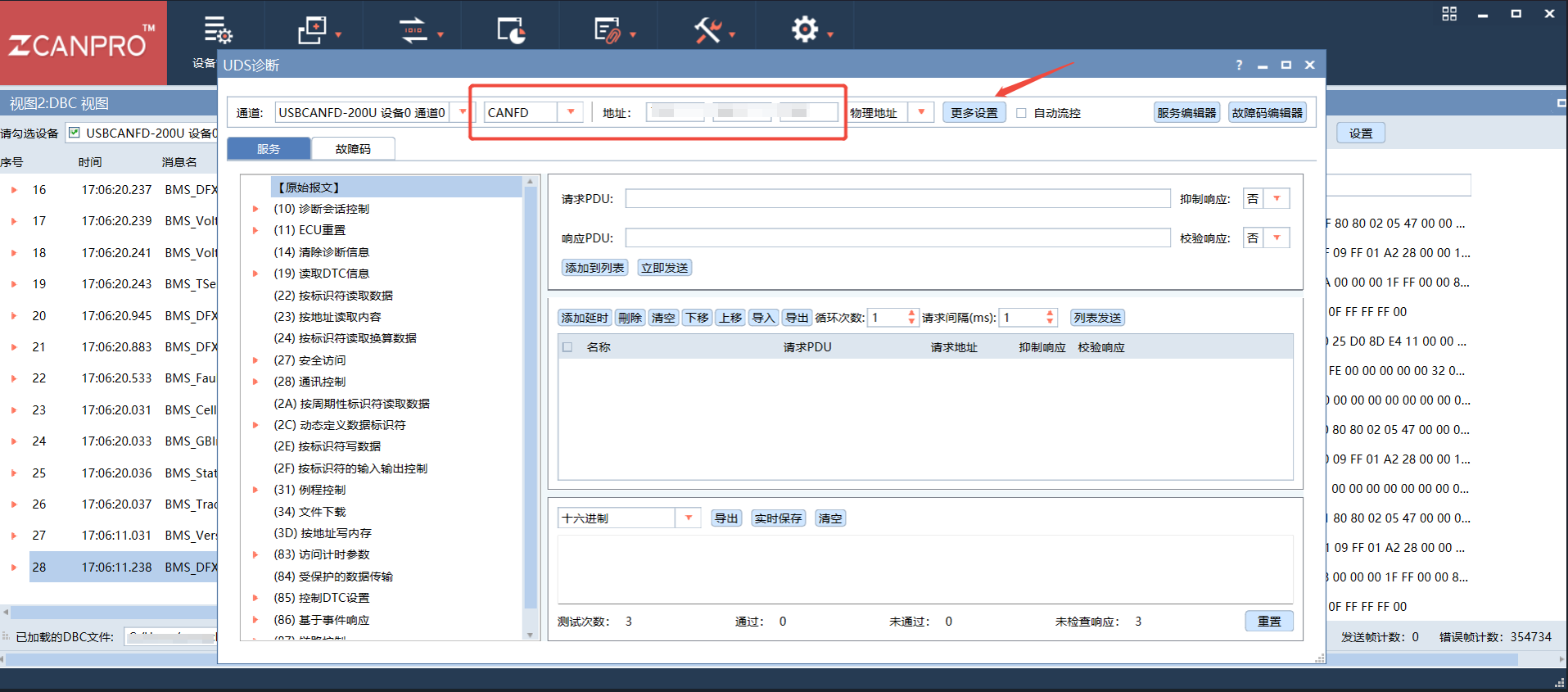The height and width of the screenshot is (692, 1568).
Task: Open the send data 1010 arrows icon
Action: tap(413, 30)
